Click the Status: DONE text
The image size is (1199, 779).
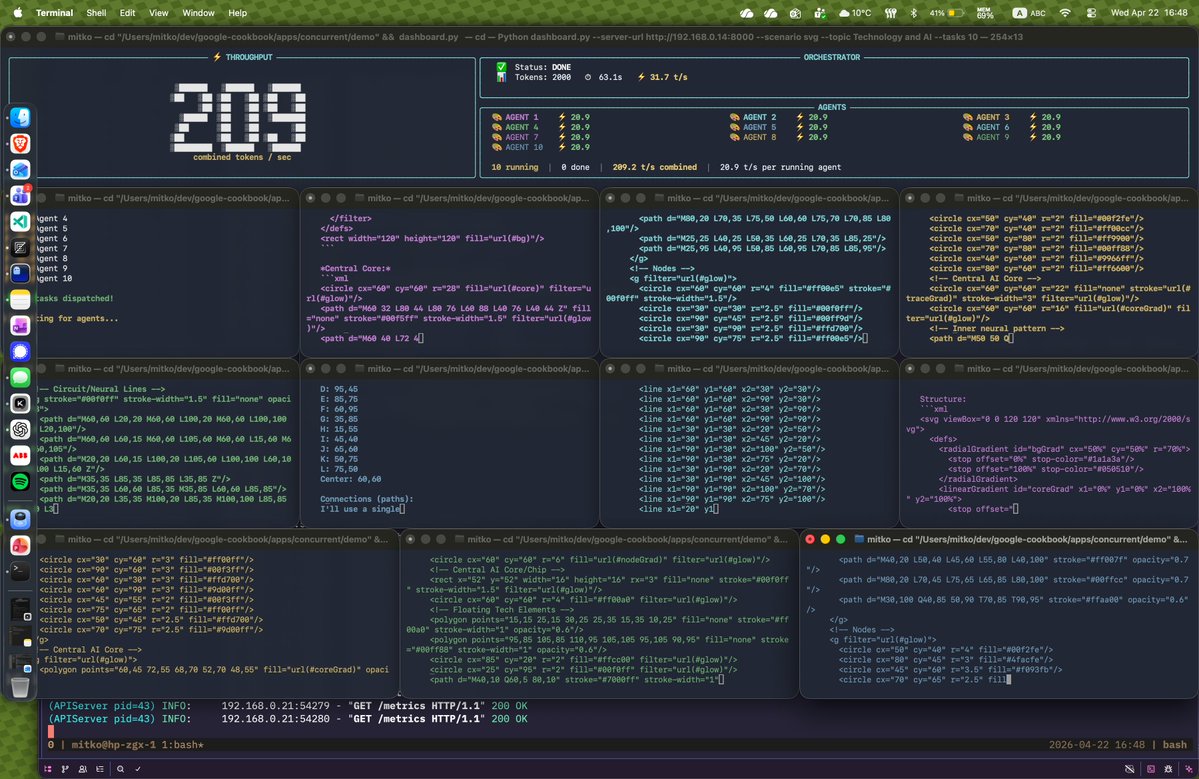pos(543,67)
